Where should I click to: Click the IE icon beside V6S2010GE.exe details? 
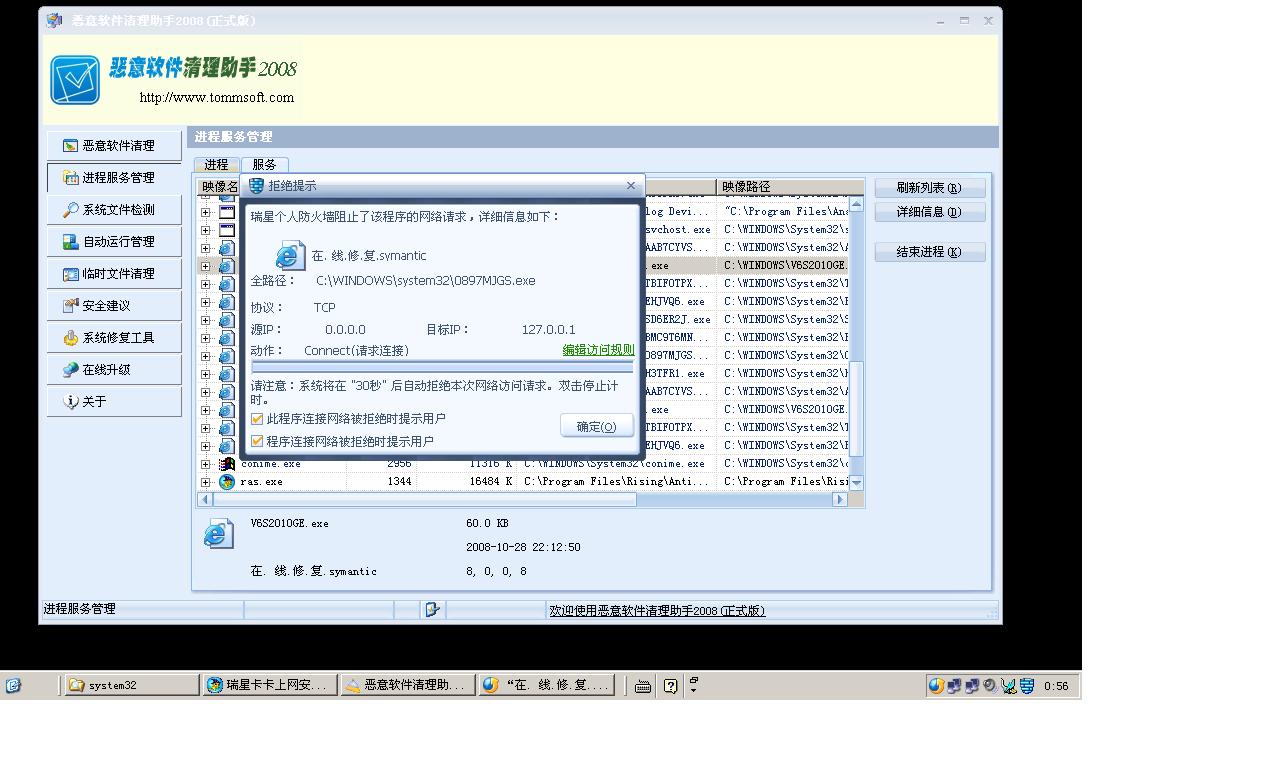coord(217,535)
